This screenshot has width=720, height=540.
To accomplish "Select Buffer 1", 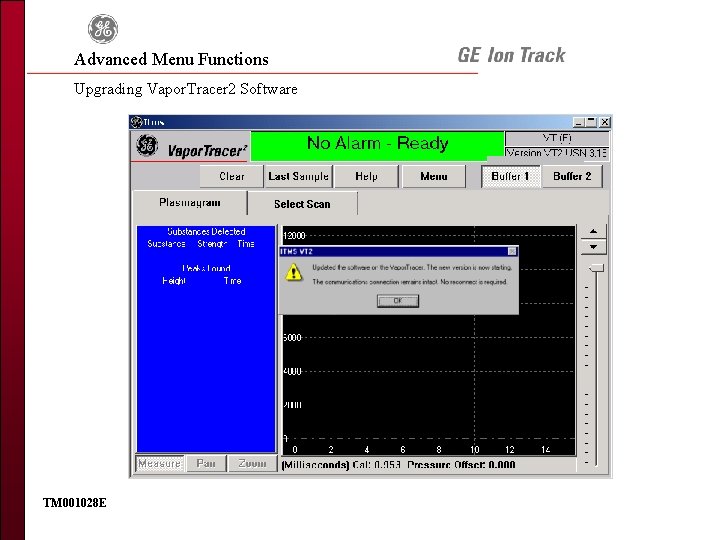I will 510,176.
